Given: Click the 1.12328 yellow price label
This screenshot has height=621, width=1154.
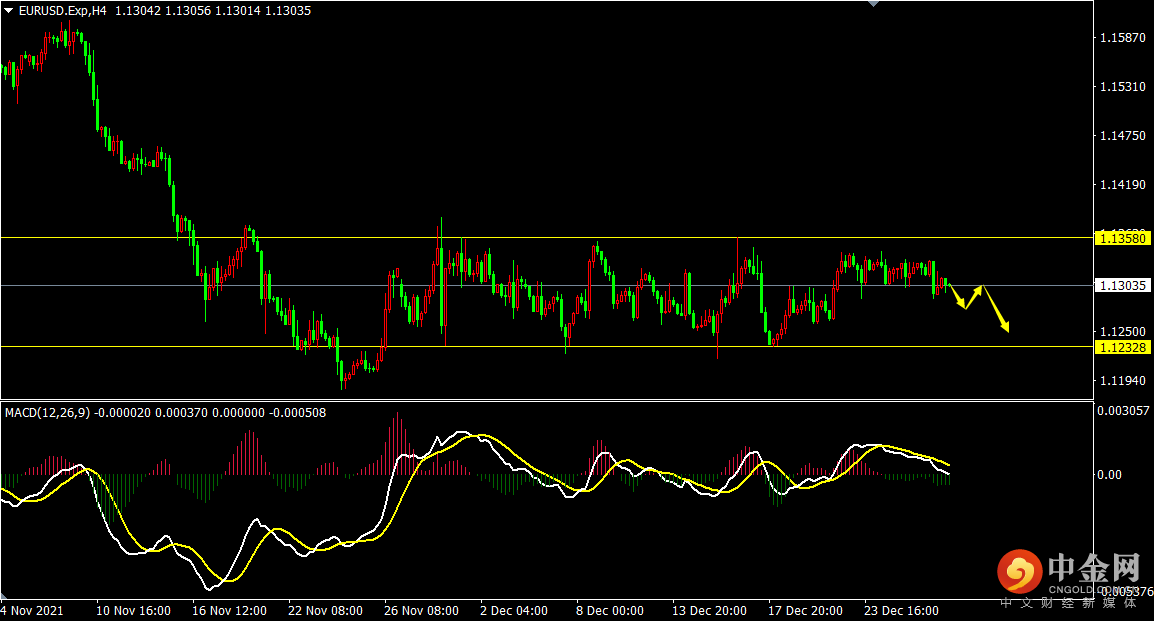Looking at the screenshot, I should [1122, 347].
